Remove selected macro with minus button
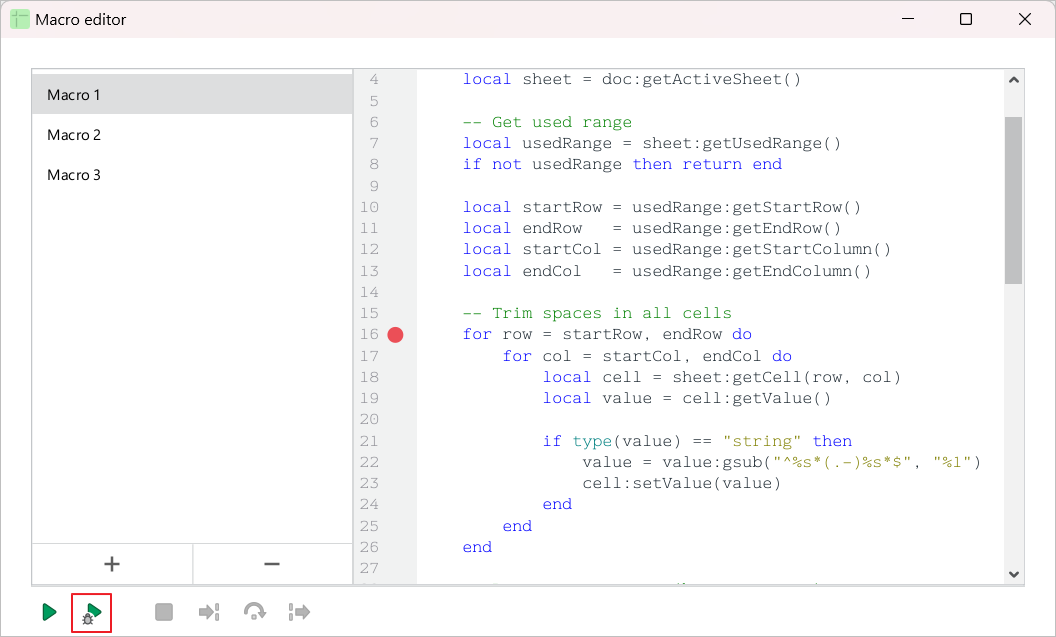The height and width of the screenshot is (637, 1056). (x=272, y=564)
